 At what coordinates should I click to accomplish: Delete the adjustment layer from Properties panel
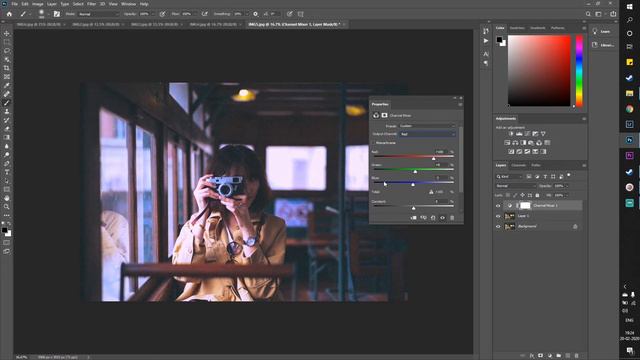[452, 218]
